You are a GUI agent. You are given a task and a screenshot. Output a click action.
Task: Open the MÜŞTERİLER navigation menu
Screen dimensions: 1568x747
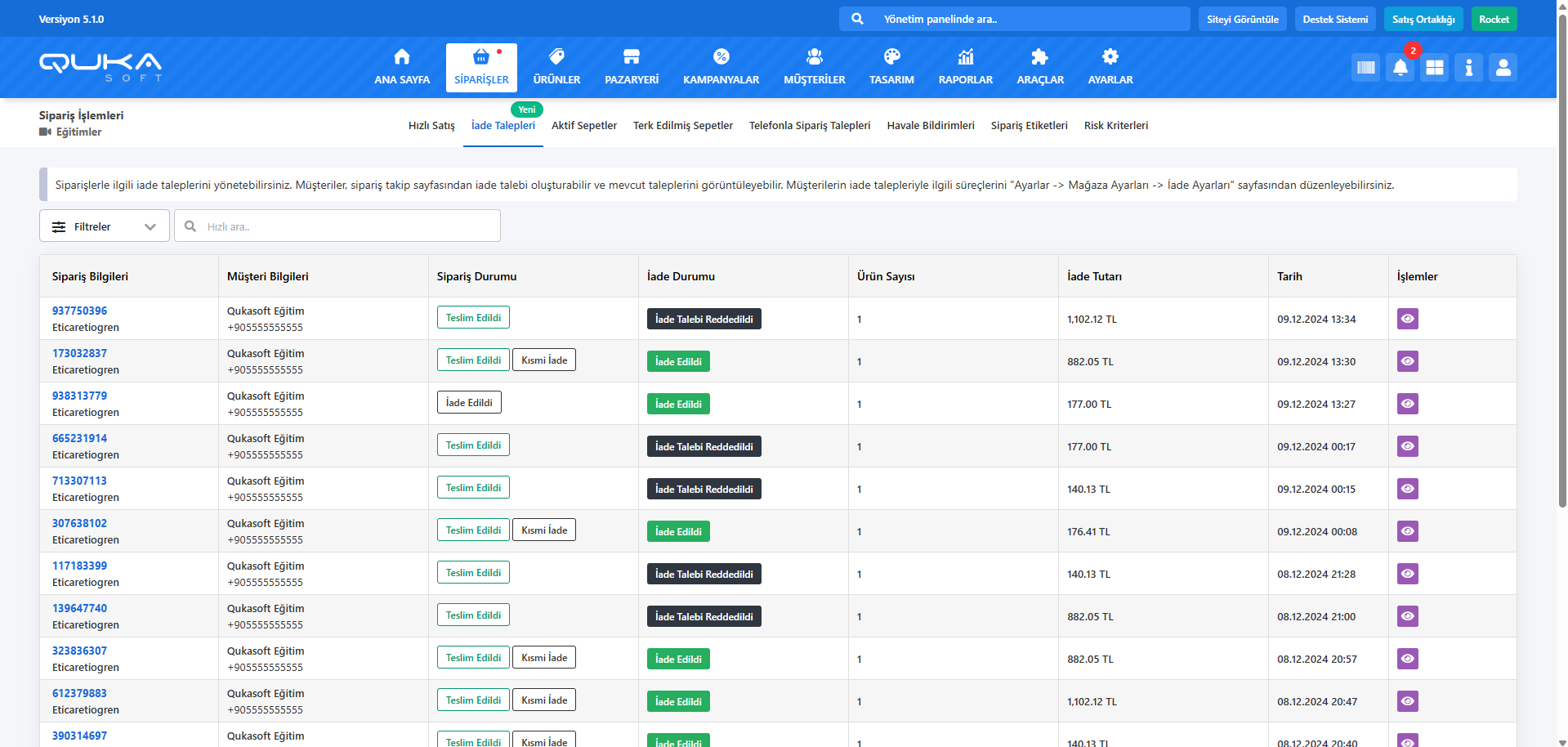tap(814, 67)
